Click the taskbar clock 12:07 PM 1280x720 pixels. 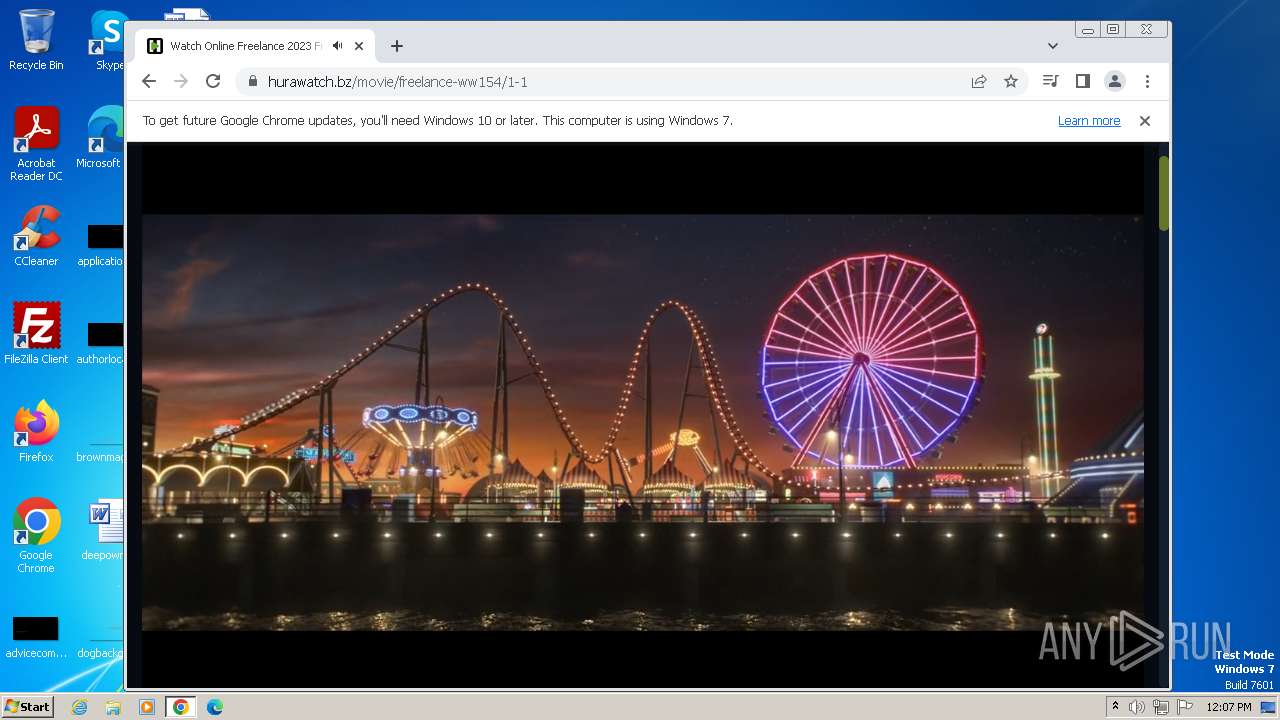(1229, 707)
